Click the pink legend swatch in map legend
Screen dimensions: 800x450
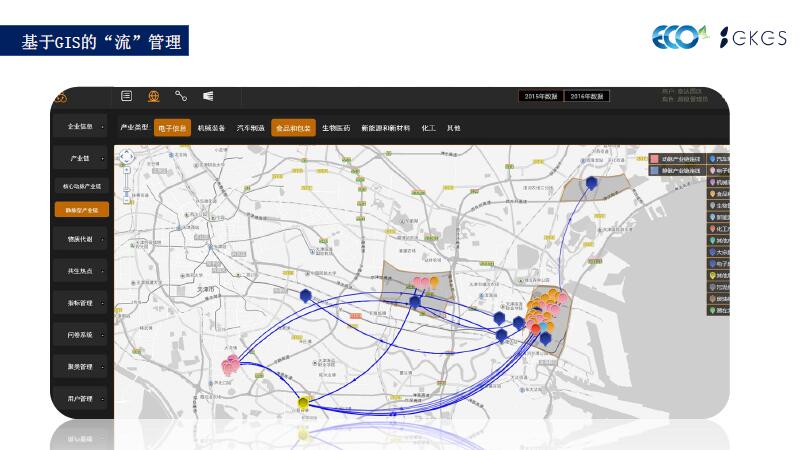click(654, 158)
